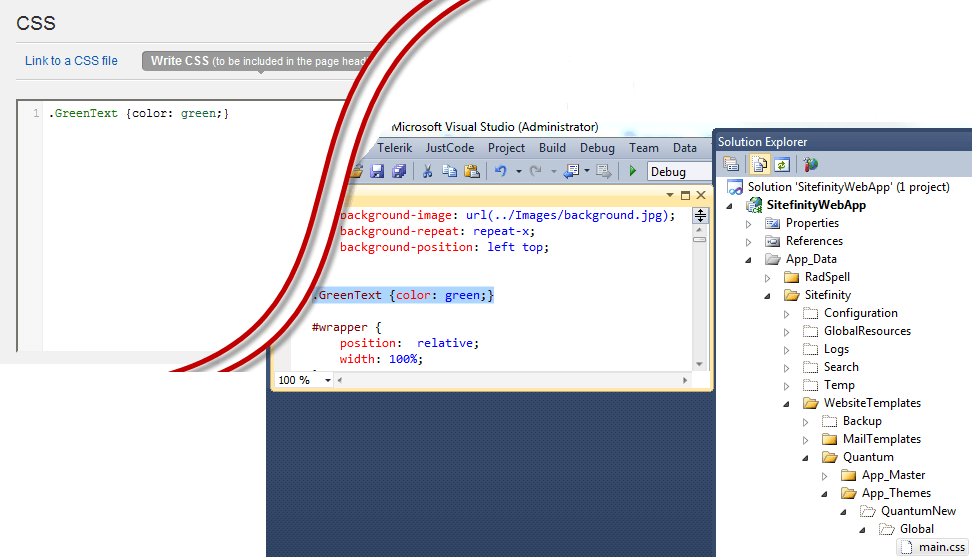Open the Project menu

tap(506, 148)
